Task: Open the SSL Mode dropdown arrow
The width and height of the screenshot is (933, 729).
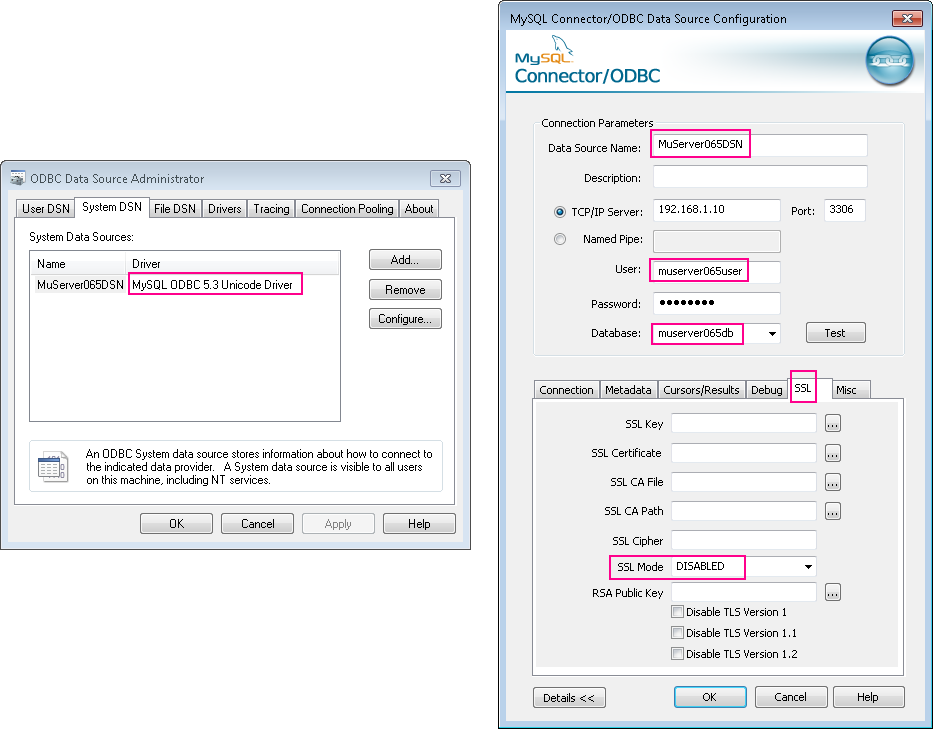Action: (808, 567)
